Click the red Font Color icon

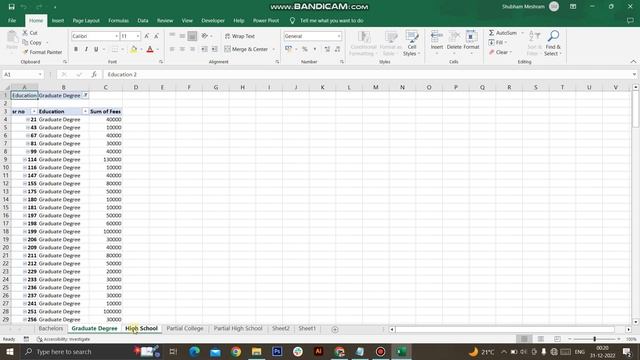[150, 49]
